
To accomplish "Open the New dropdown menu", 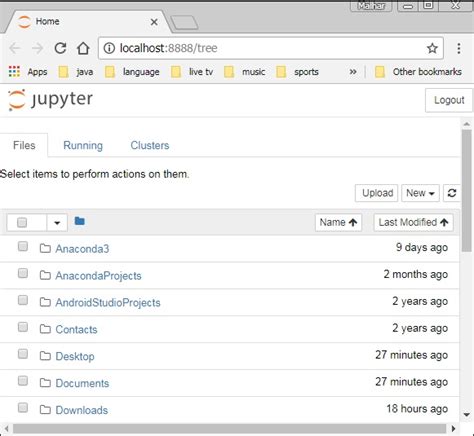I will (420, 193).
